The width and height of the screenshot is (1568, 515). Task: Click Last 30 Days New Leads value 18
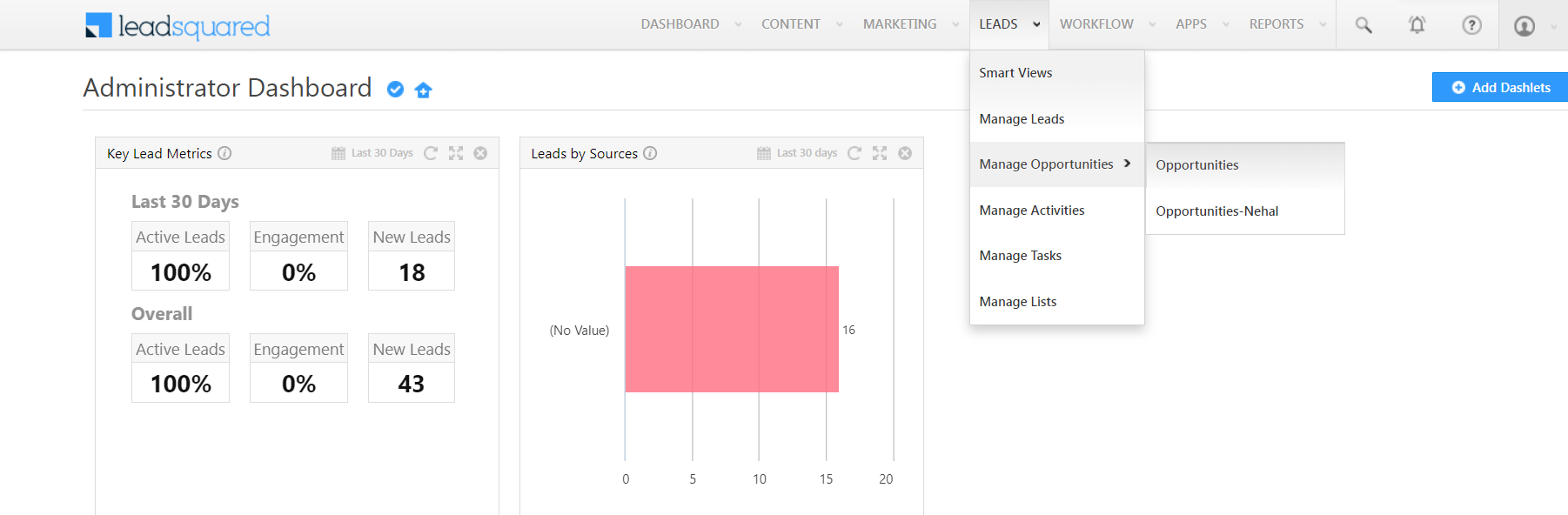pos(412,272)
